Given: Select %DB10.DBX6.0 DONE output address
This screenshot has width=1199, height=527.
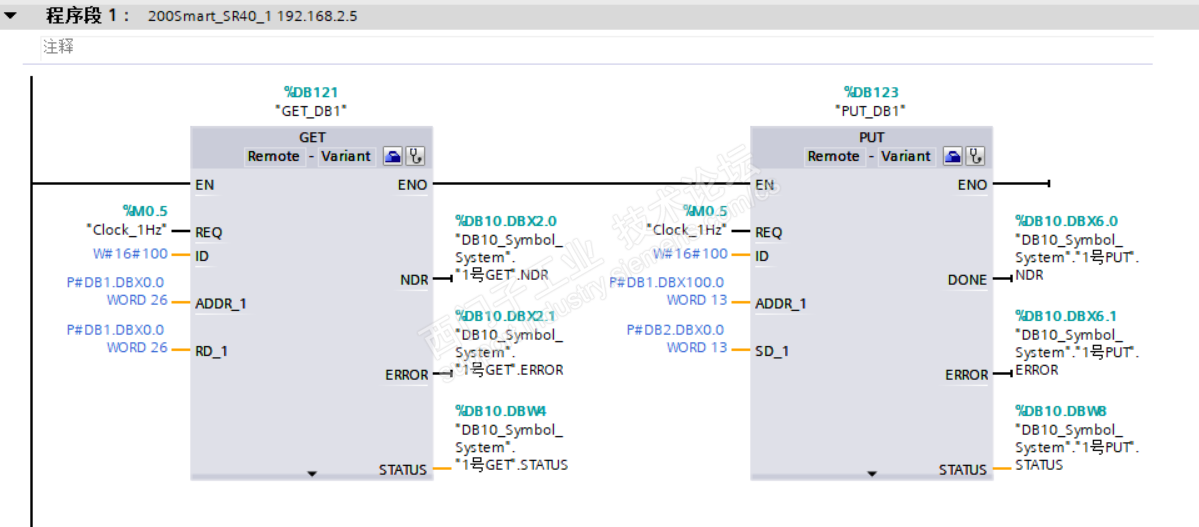Looking at the screenshot, I should coord(1067,221).
